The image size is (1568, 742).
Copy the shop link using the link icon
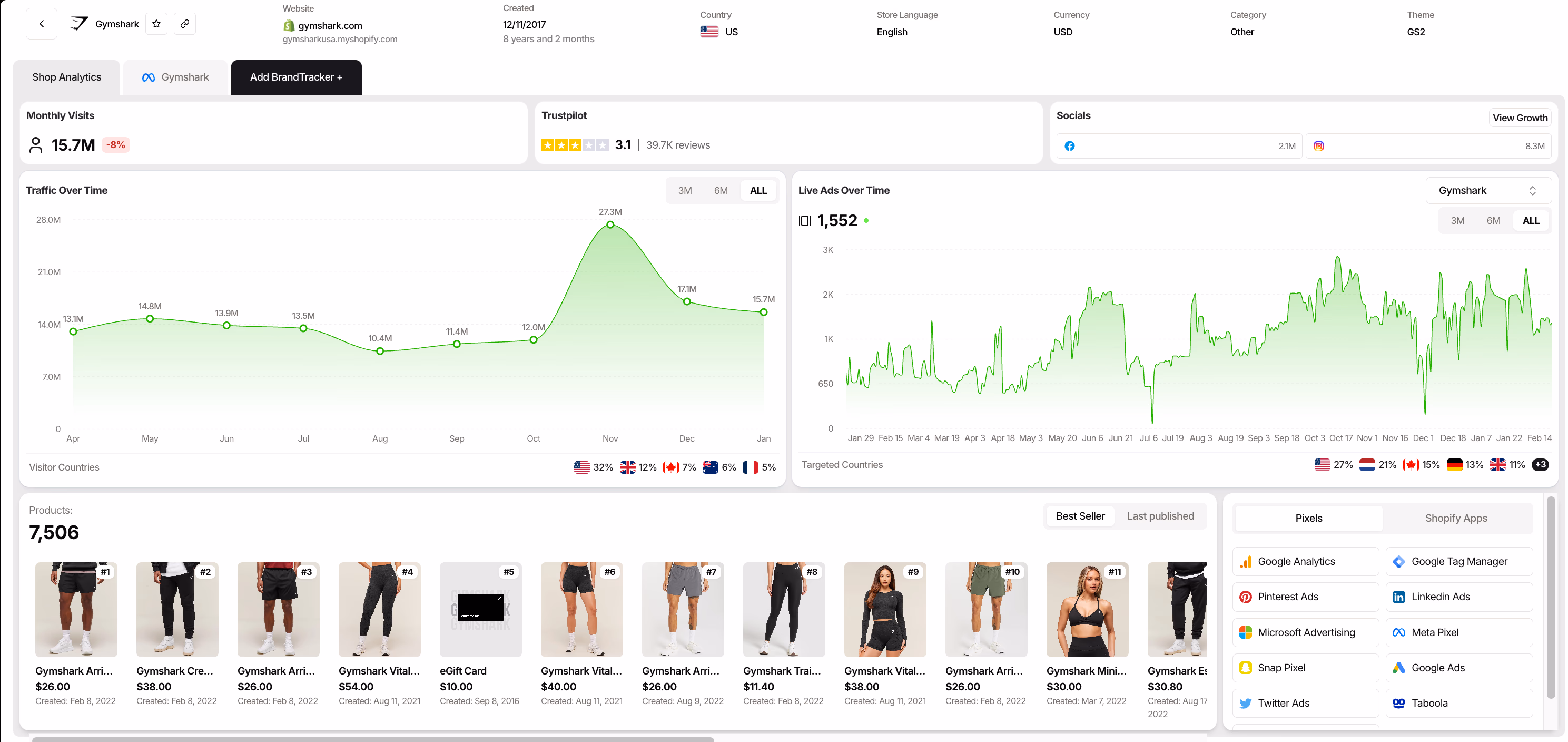[185, 24]
